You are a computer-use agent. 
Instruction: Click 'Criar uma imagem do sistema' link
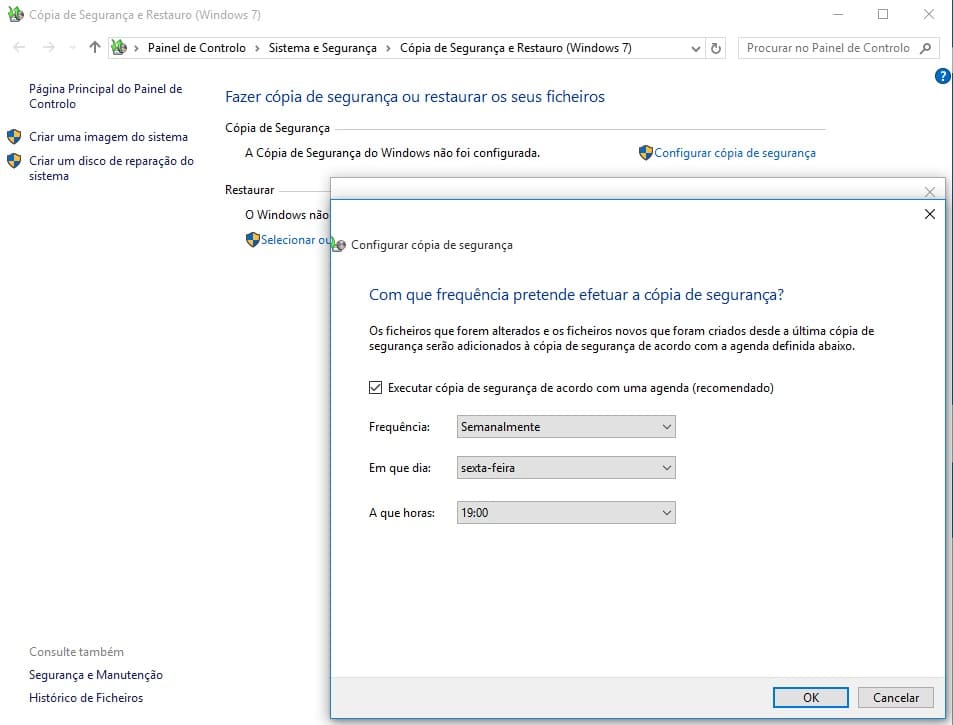[108, 137]
